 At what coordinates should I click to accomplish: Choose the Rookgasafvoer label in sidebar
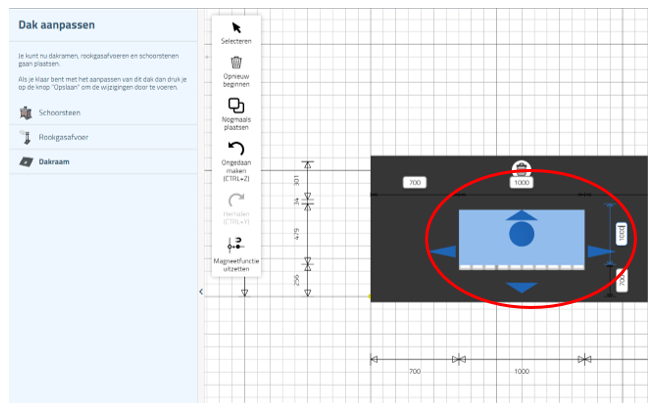point(62,136)
